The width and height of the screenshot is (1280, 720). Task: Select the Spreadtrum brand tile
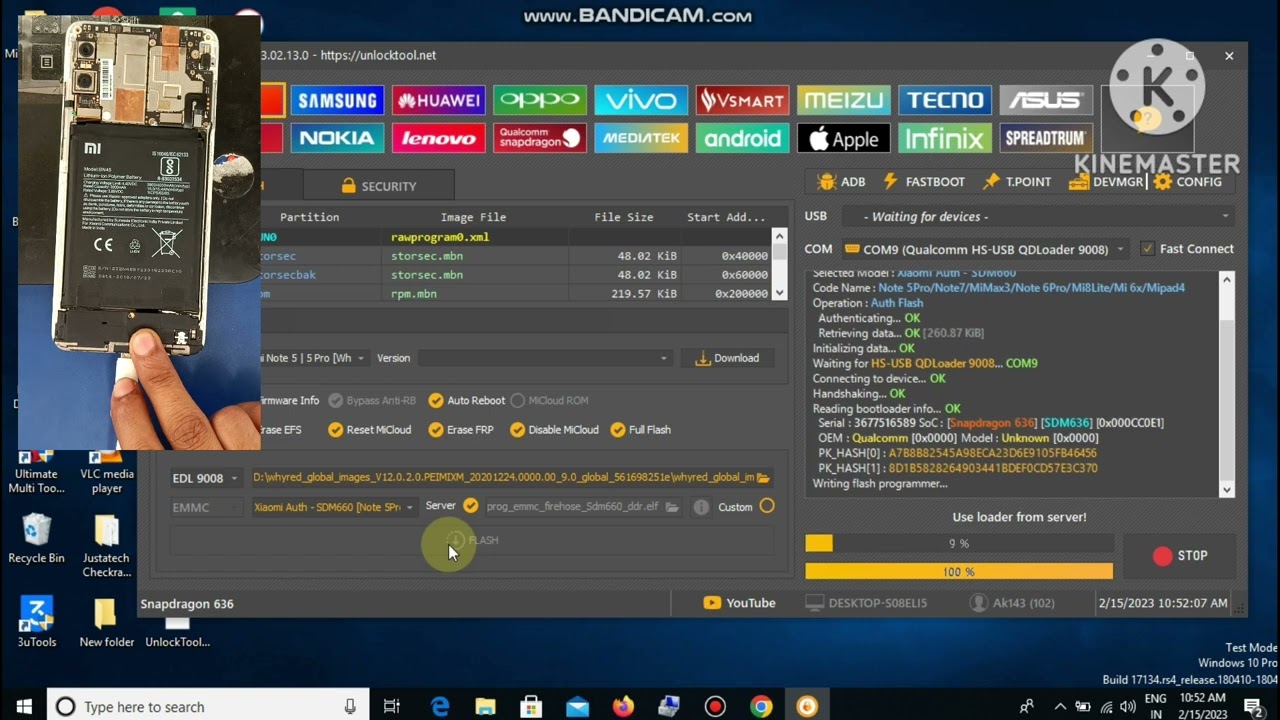[1046, 138]
